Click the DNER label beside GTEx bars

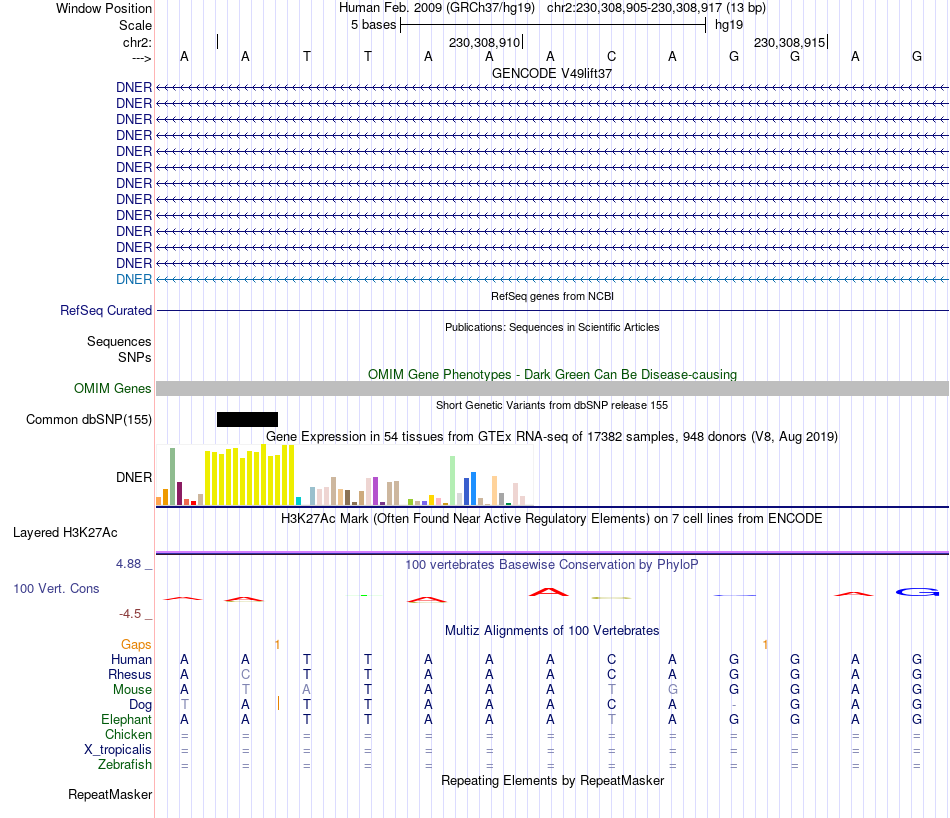pos(134,477)
